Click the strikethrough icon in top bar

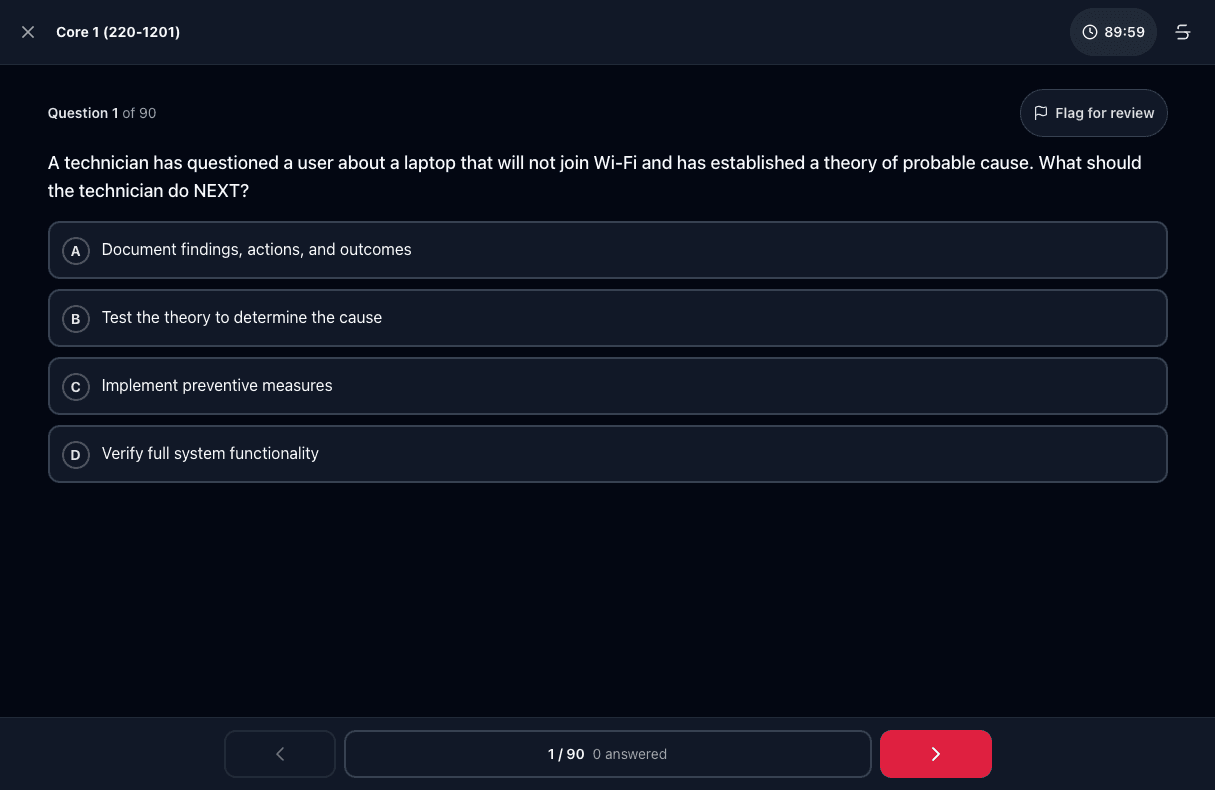point(1182,32)
